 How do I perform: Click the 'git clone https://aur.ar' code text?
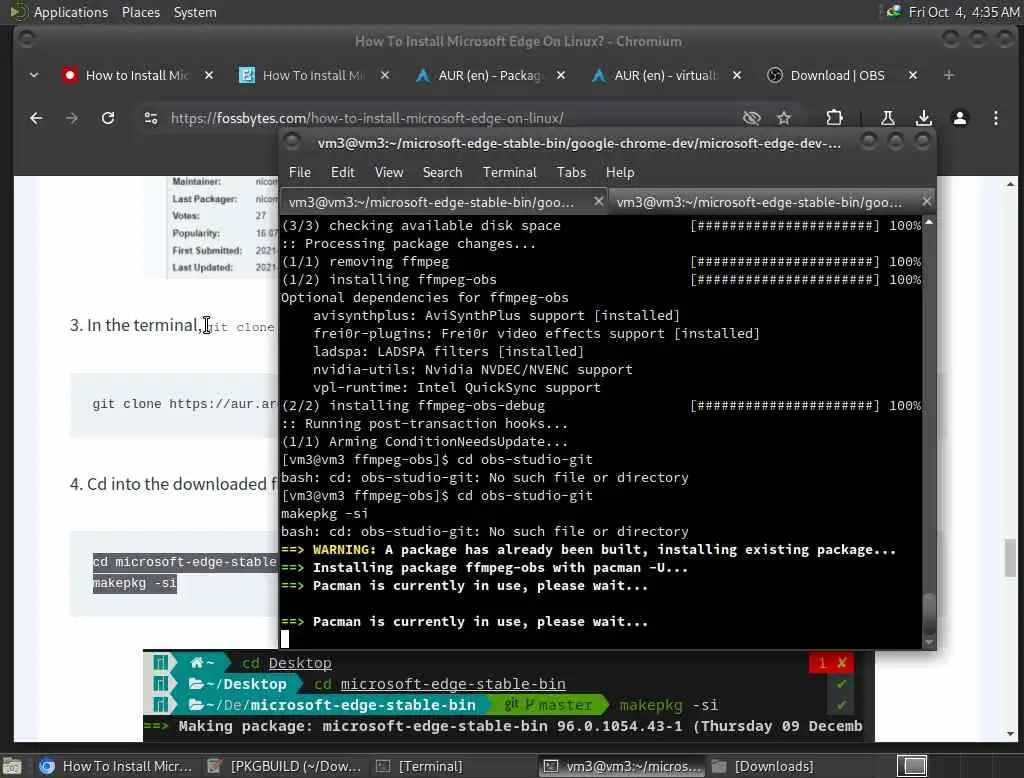click(184, 404)
